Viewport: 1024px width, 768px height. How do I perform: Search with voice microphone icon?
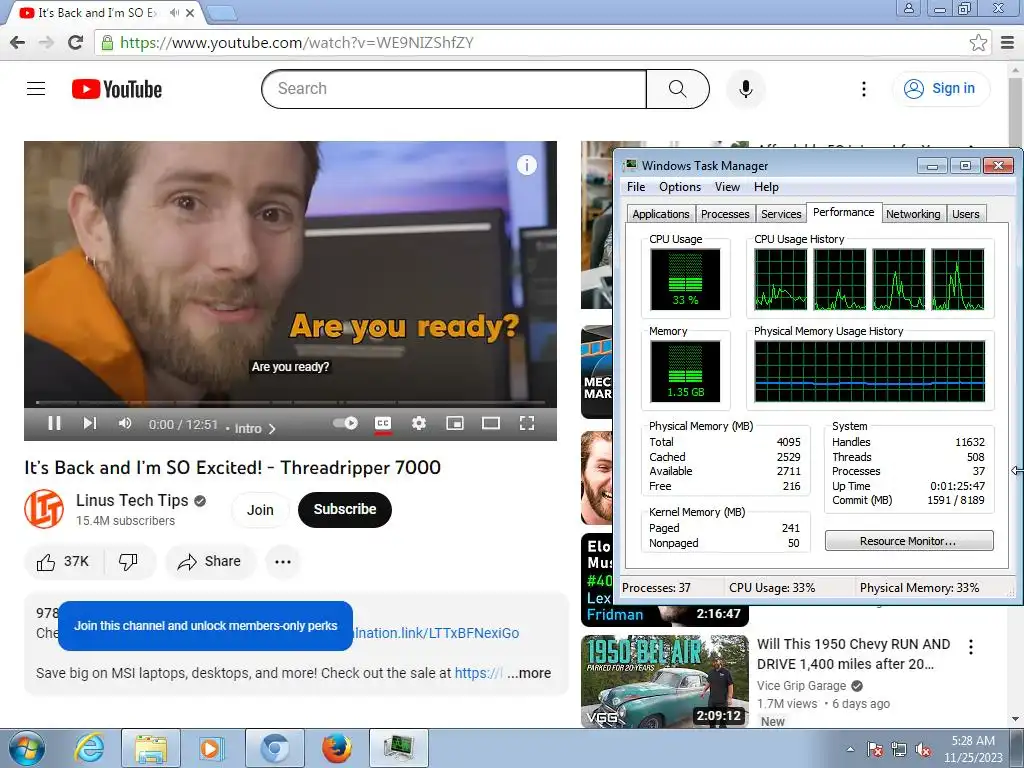[x=745, y=89]
